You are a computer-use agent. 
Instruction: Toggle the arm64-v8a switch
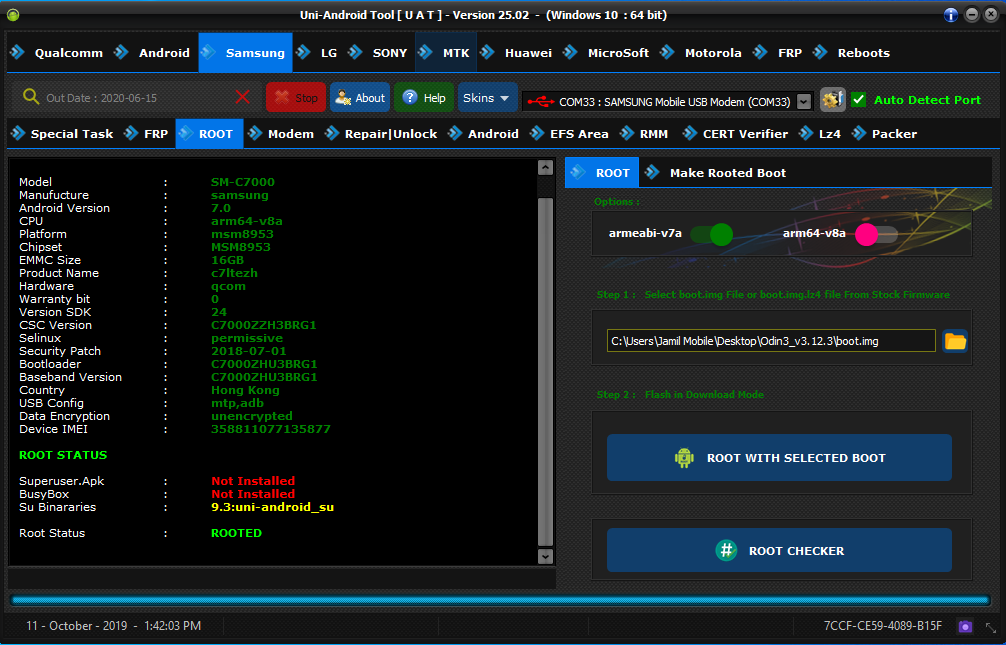tap(876, 234)
